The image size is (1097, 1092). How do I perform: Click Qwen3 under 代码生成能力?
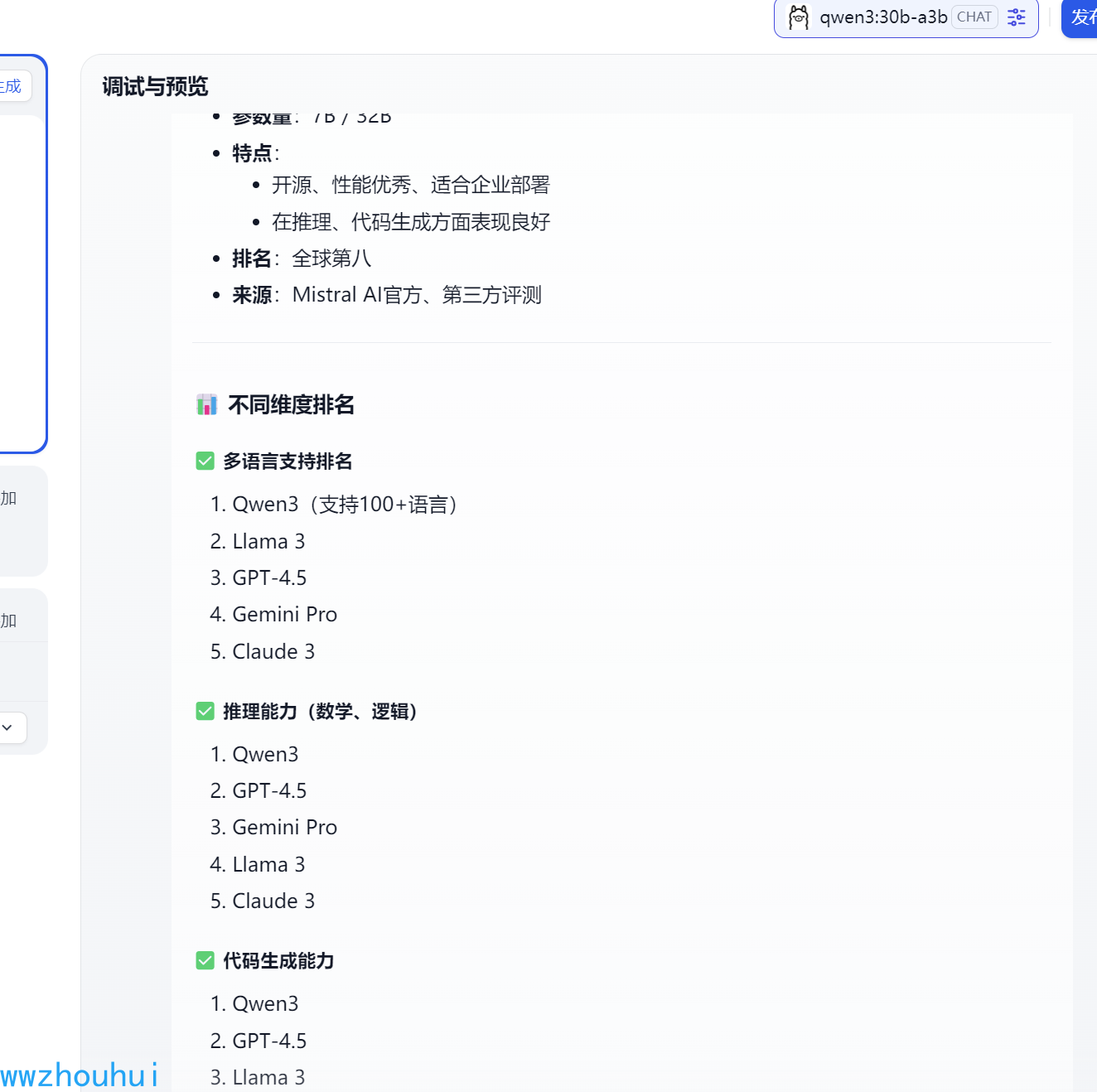[265, 1003]
